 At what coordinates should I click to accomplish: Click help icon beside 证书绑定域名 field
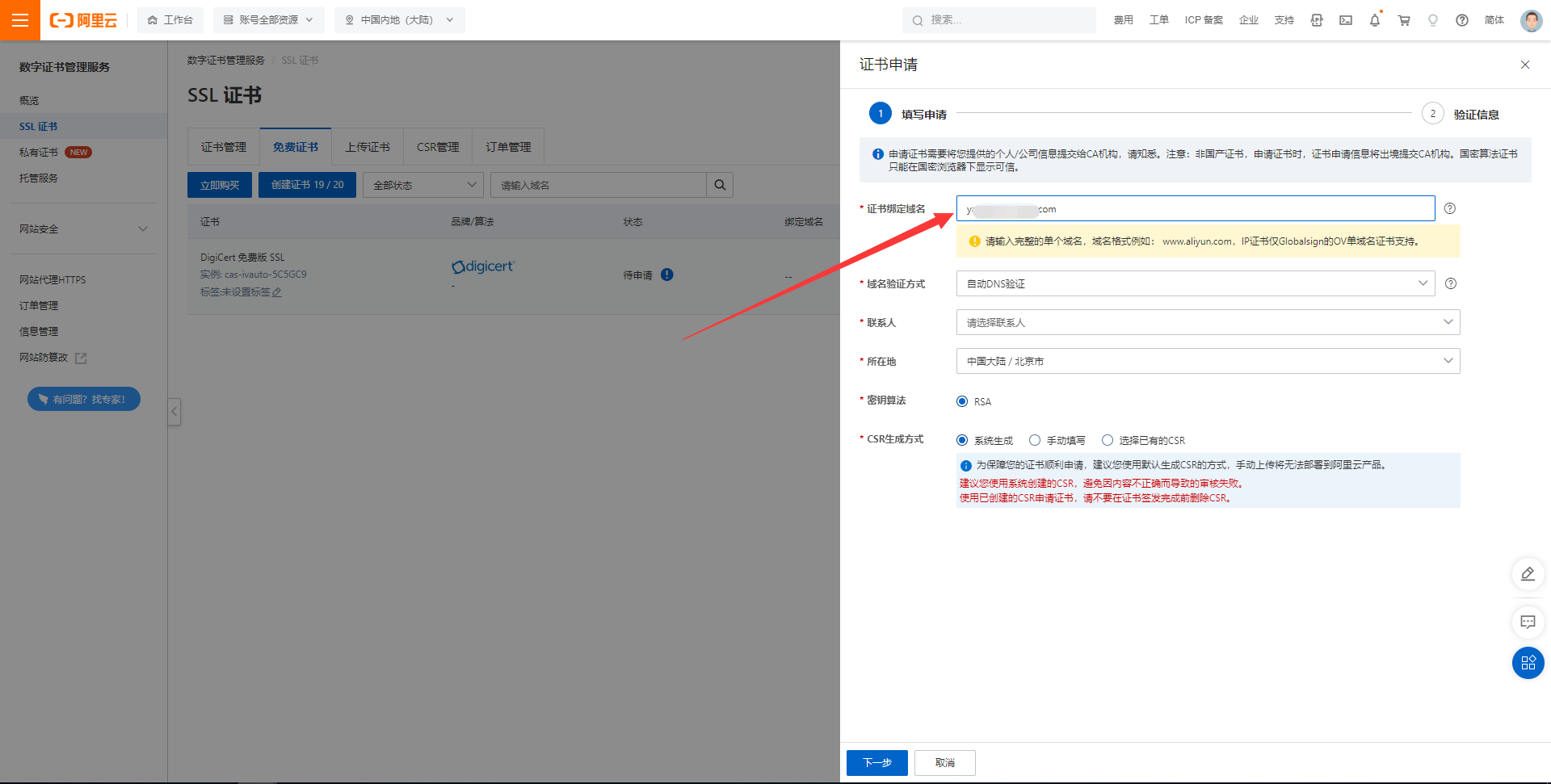[1450, 208]
